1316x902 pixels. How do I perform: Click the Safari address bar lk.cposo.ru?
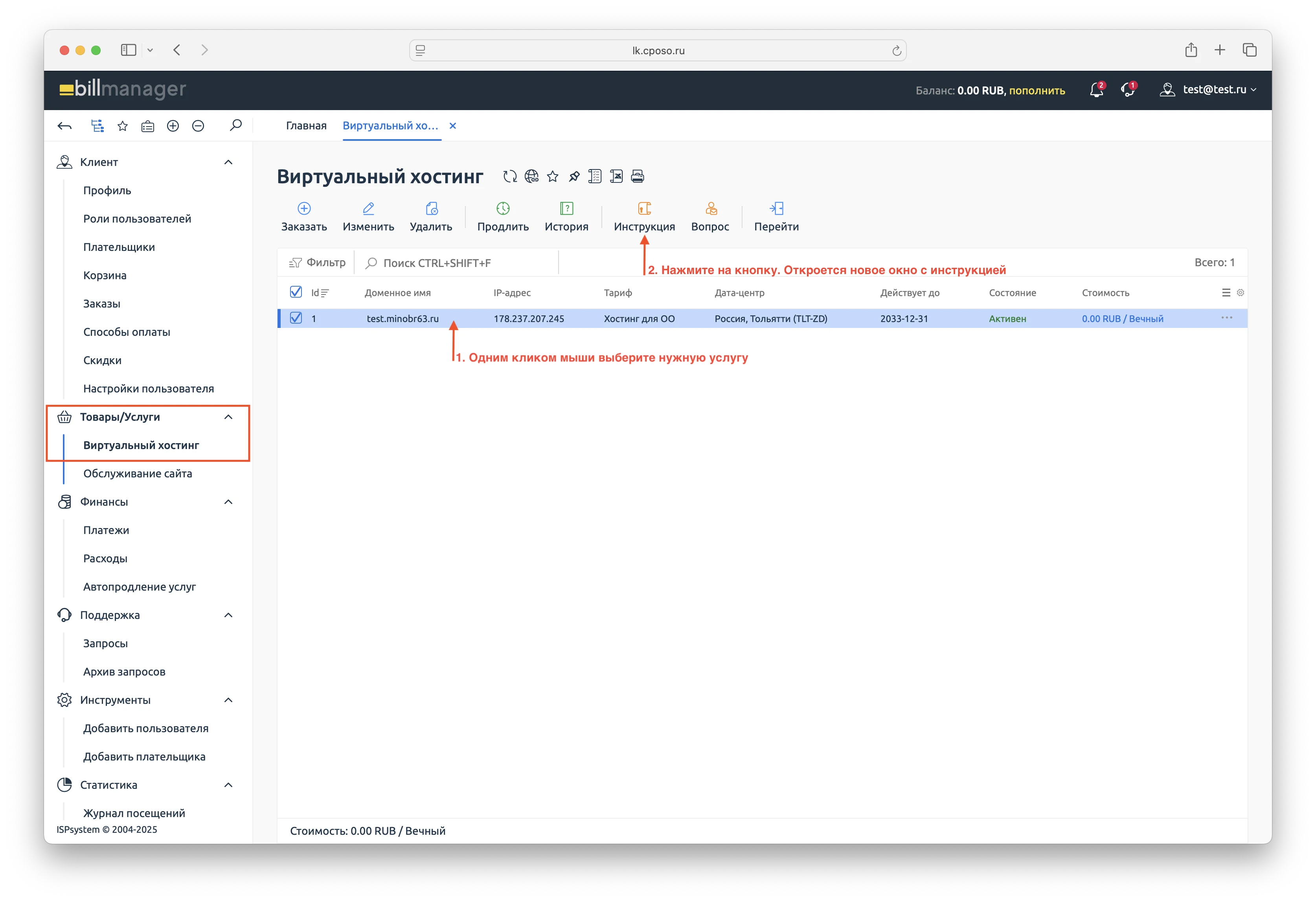pos(658,50)
